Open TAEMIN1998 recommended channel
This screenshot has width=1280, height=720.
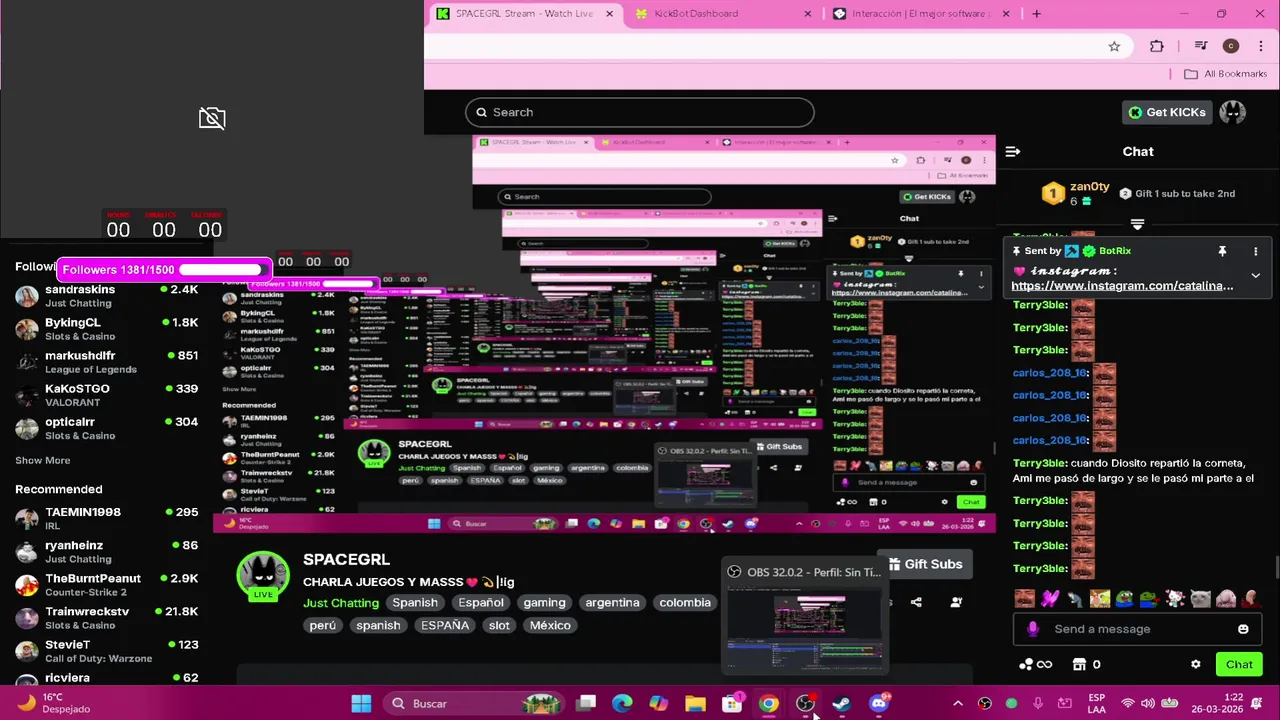click(x=106, y=518)
